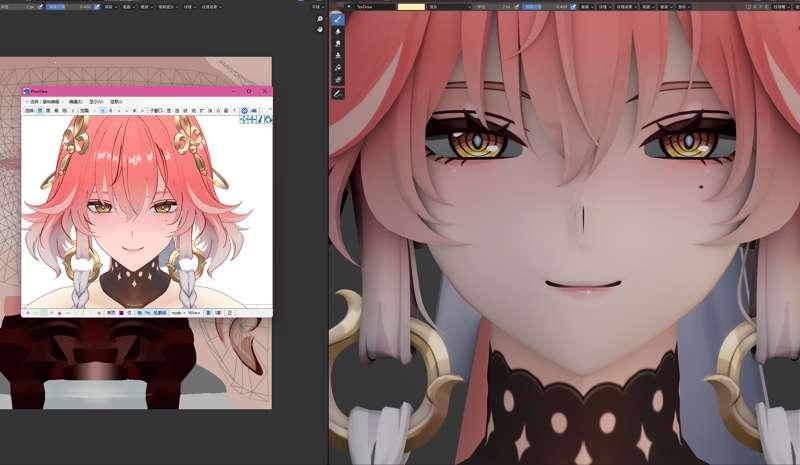Image resolution: width=800 pixels, height=465 pixels.
Task: Click the magenta color swatch in the PmxView bottom bar
Action: click(x=121, y=312)
